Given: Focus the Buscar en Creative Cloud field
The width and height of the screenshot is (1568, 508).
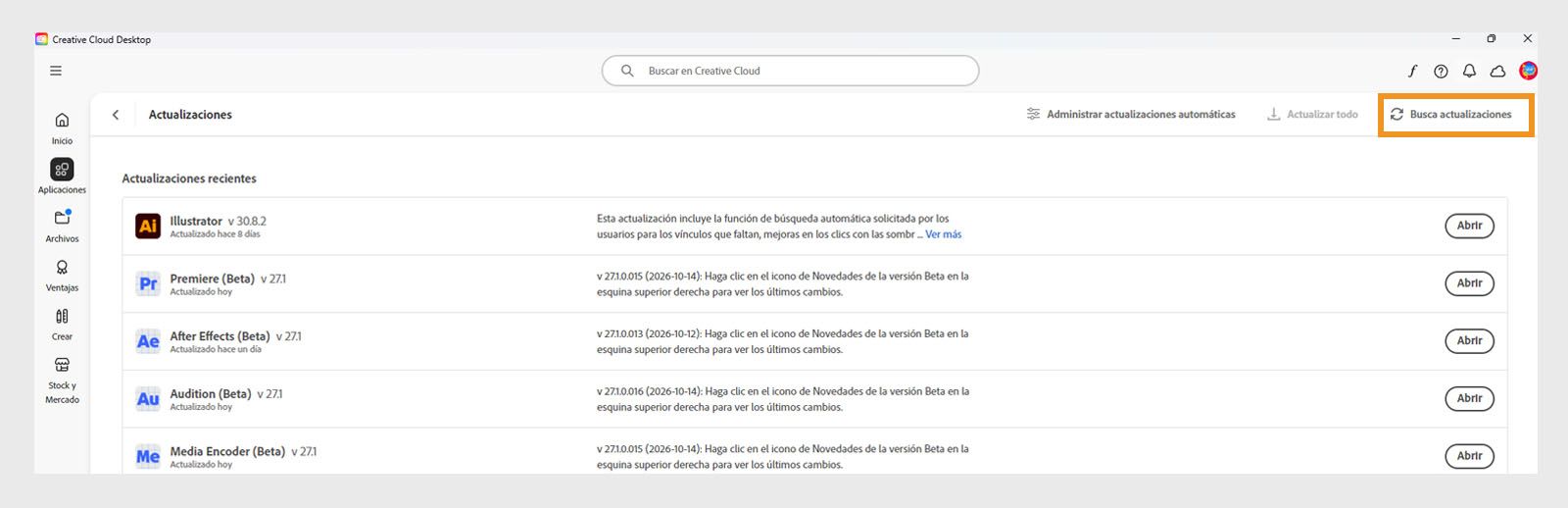Looking at the screenshot, I should tap(790, 71).
